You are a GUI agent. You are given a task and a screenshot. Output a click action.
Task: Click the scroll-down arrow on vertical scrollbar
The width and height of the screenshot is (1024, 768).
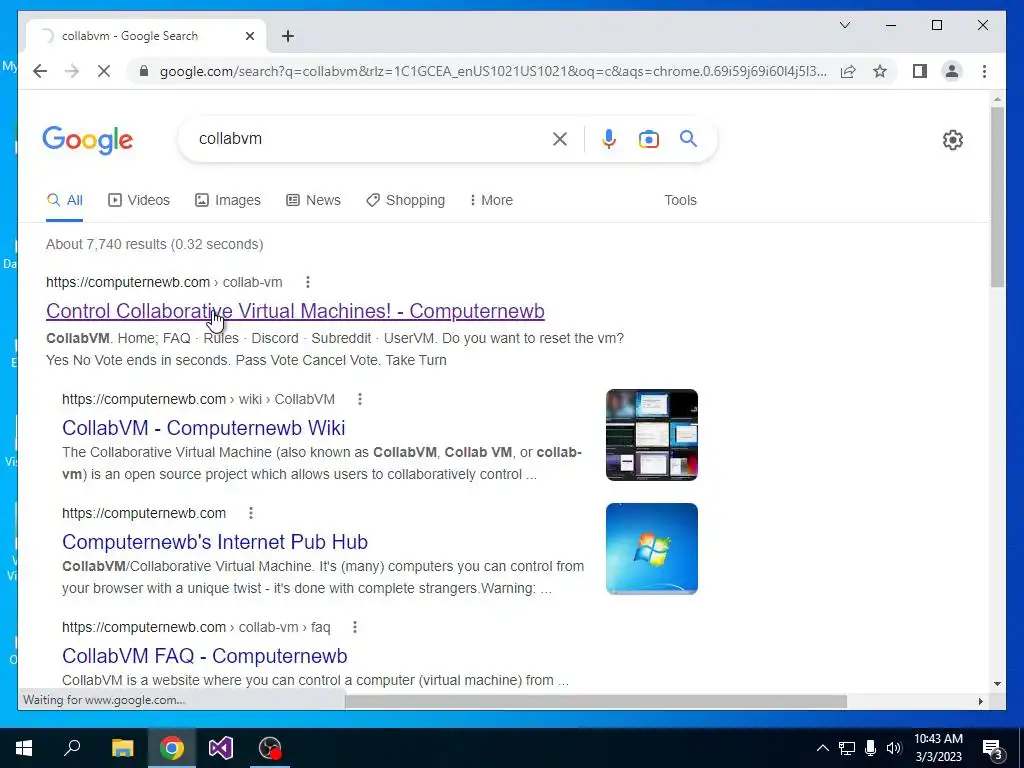pyautogui.click(x=997, y=684)
